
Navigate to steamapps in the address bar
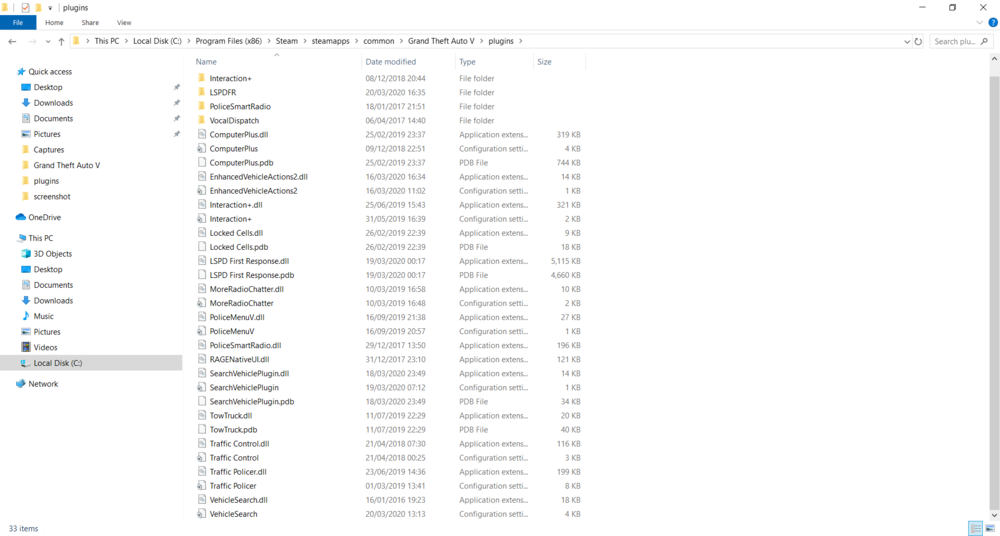(330, 41)
